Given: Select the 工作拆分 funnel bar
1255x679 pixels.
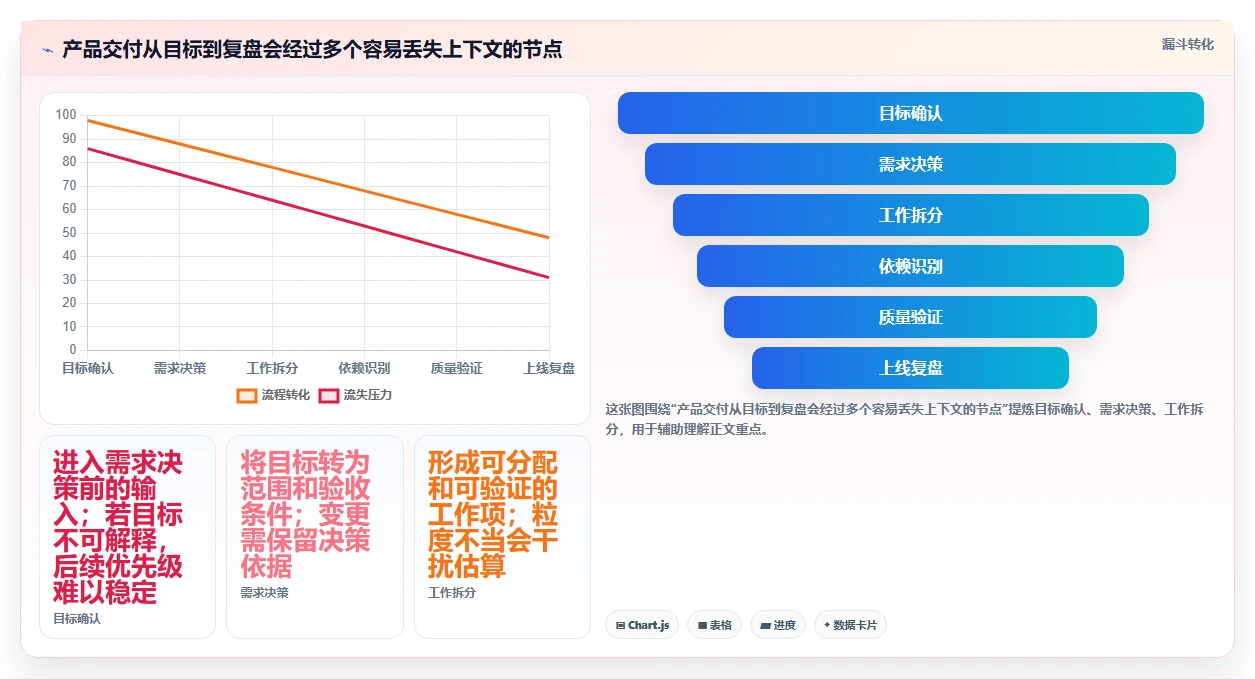Looking at the screenshot, I should [910, 215].
